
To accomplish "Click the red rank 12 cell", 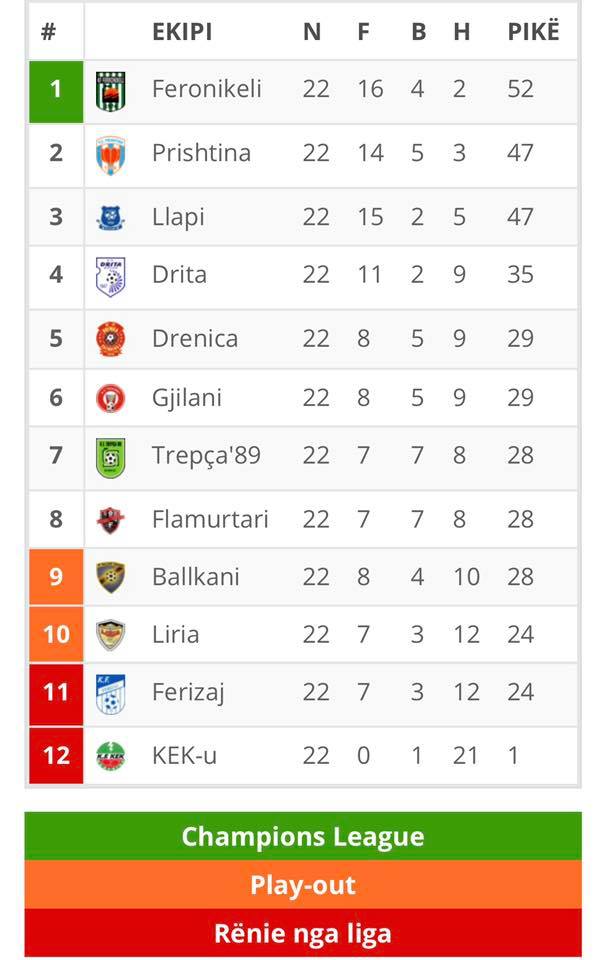I will (x=56, y=756).
